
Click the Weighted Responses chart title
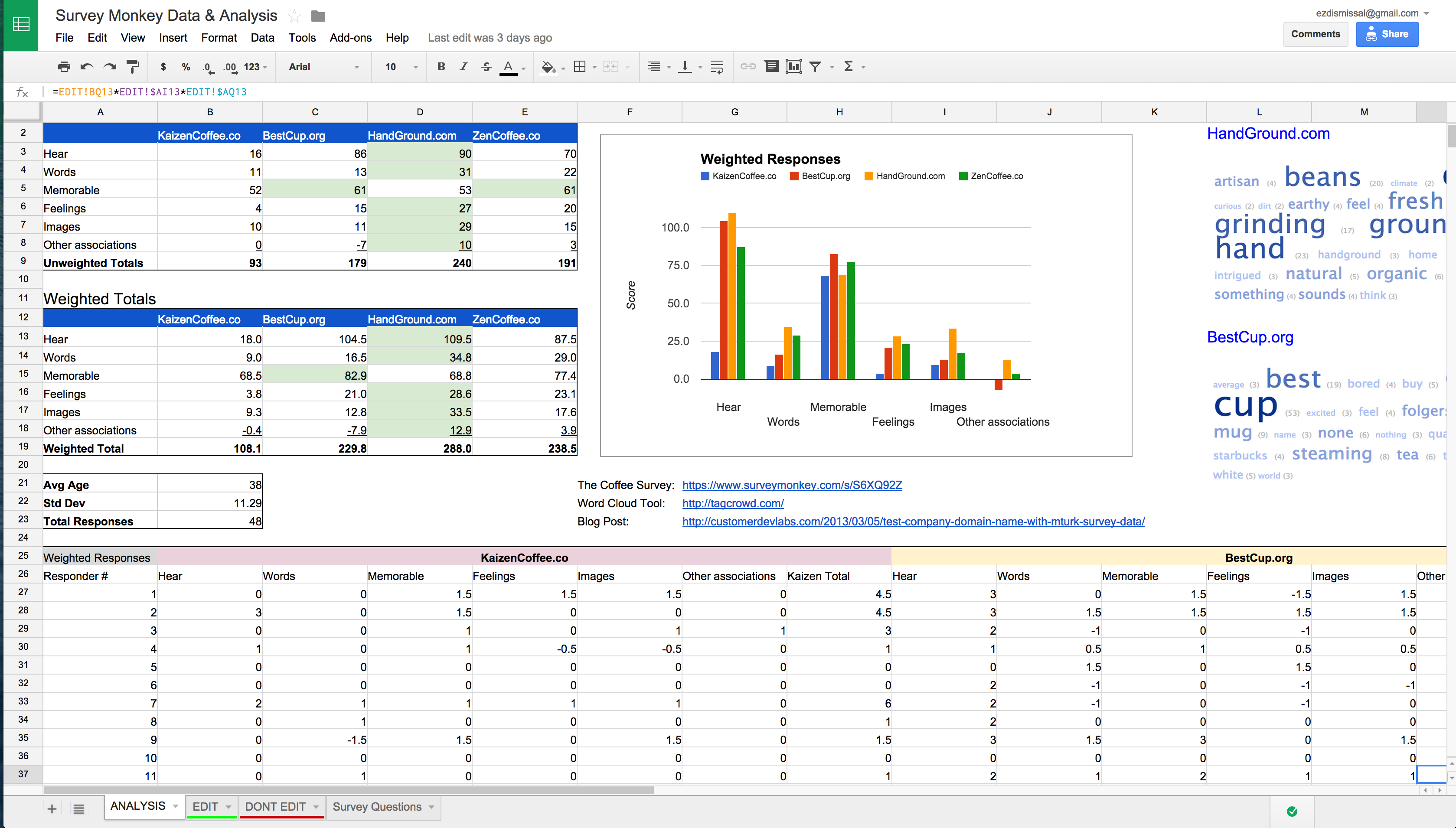[x=770, y=159]
